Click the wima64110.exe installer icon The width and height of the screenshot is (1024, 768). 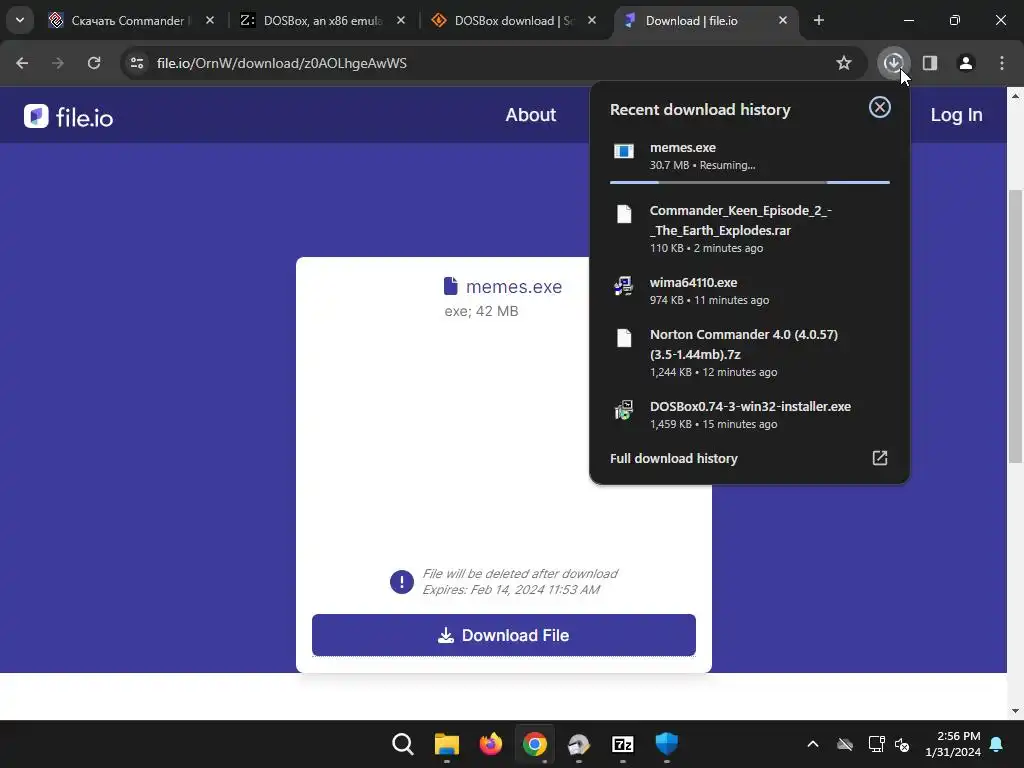(x=624, y=285)
